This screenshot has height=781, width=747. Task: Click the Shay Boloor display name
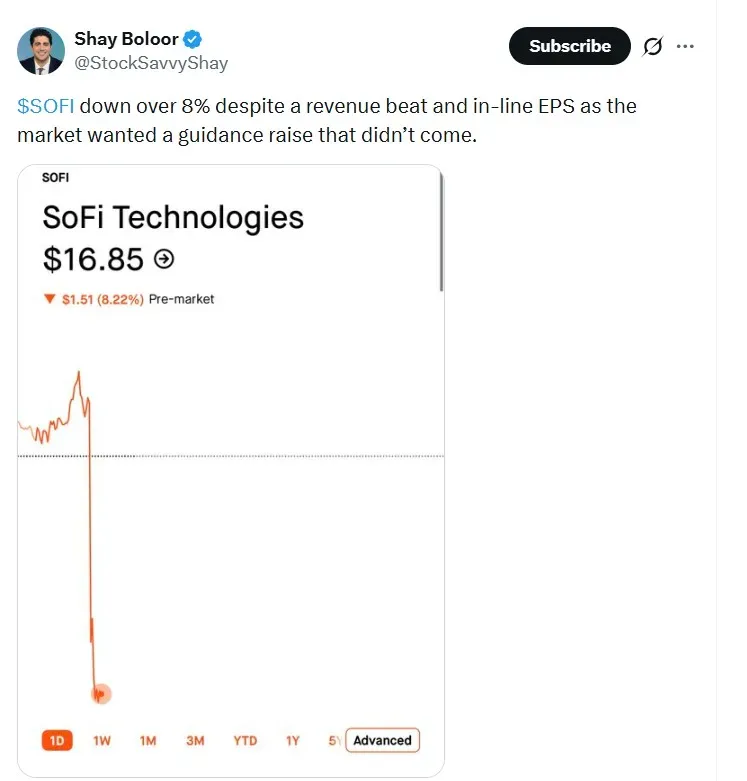pos(126,40)
